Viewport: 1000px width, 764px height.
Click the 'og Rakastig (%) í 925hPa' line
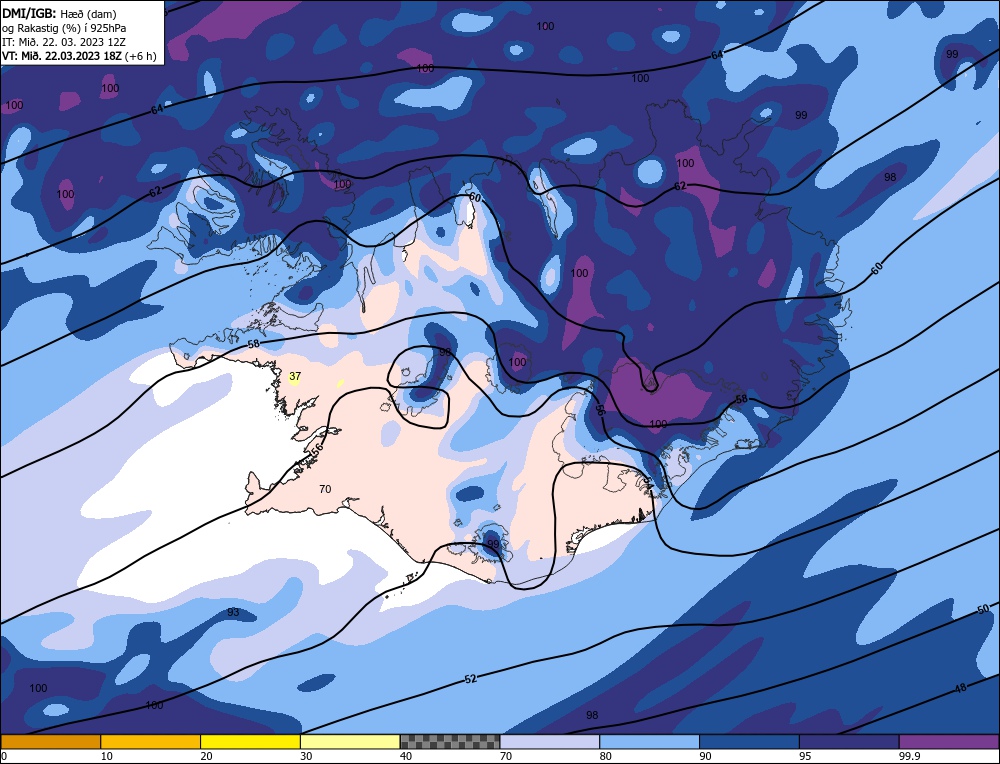[x=64, y=28]
